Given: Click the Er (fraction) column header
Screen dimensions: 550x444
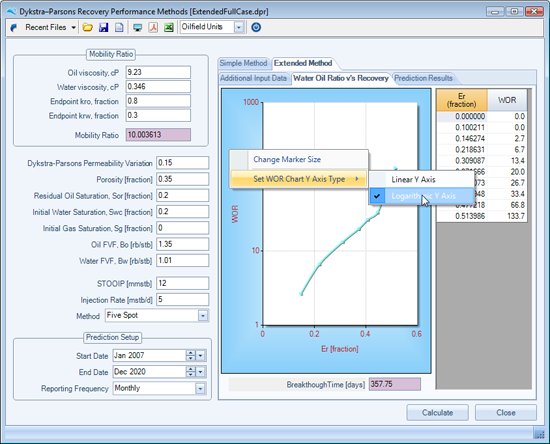Looking at the screenshot, I should (x=462, y=100).
